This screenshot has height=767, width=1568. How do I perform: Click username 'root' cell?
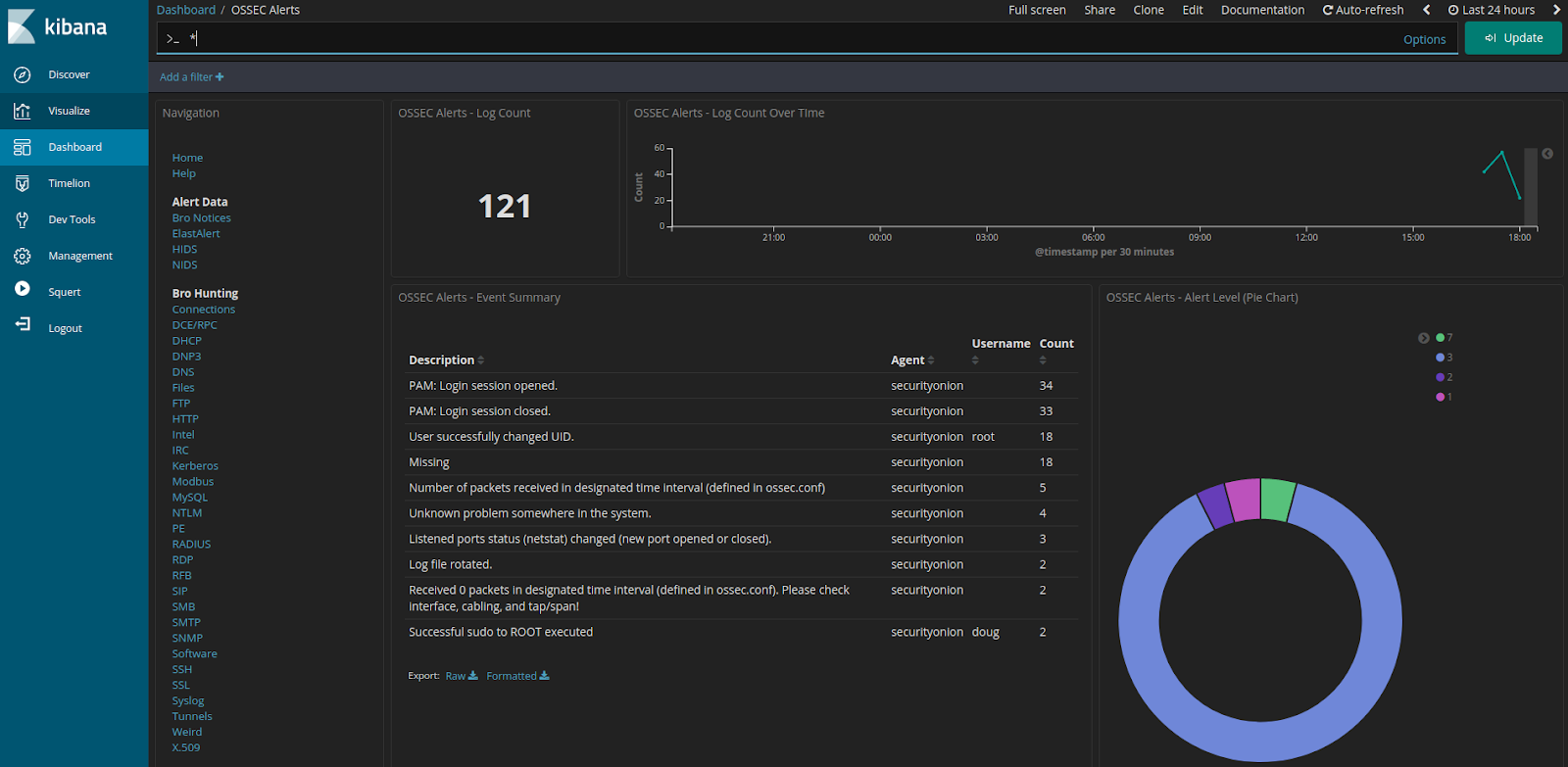(983, 437)
